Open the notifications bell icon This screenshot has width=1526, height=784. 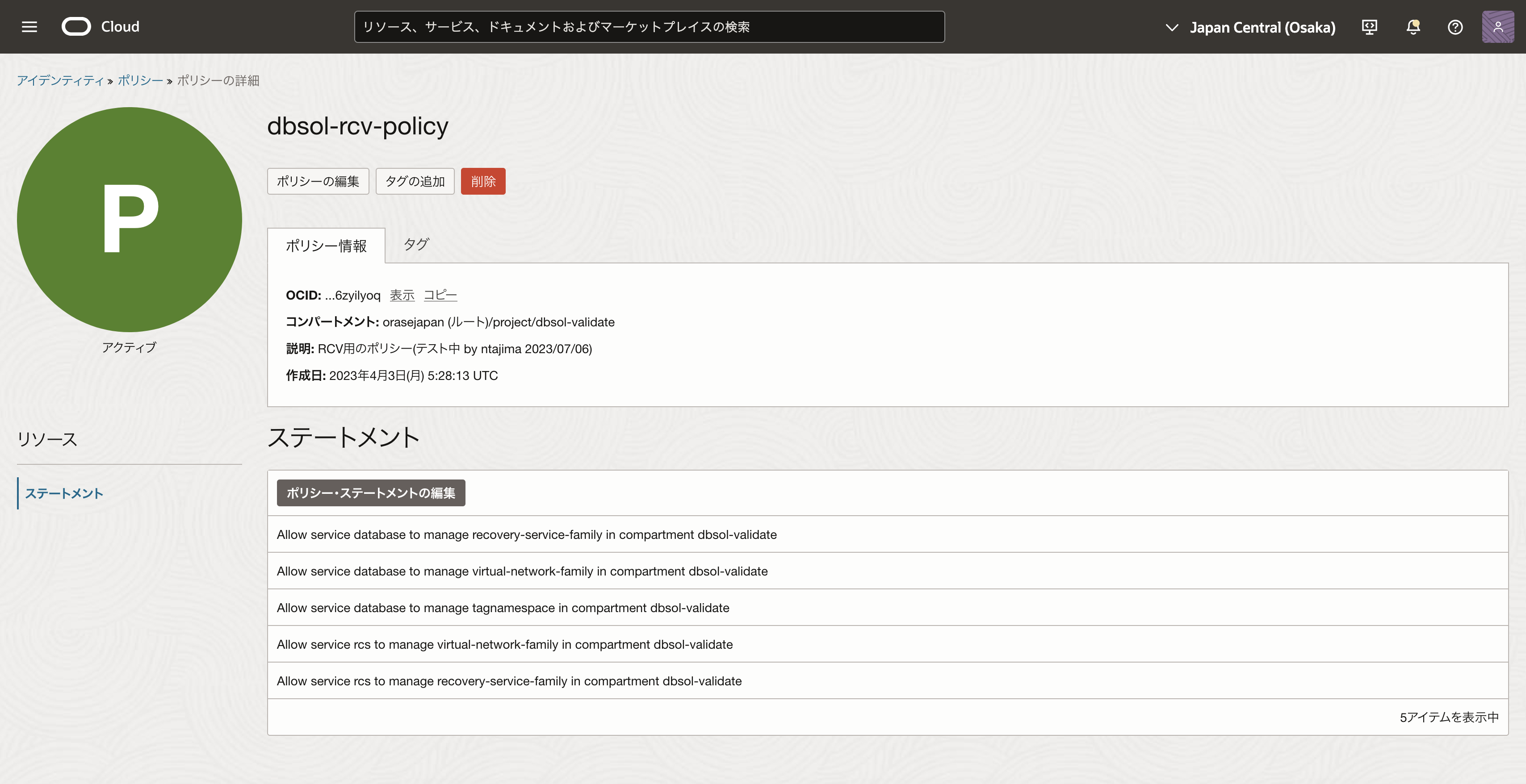pos(1413,27)
